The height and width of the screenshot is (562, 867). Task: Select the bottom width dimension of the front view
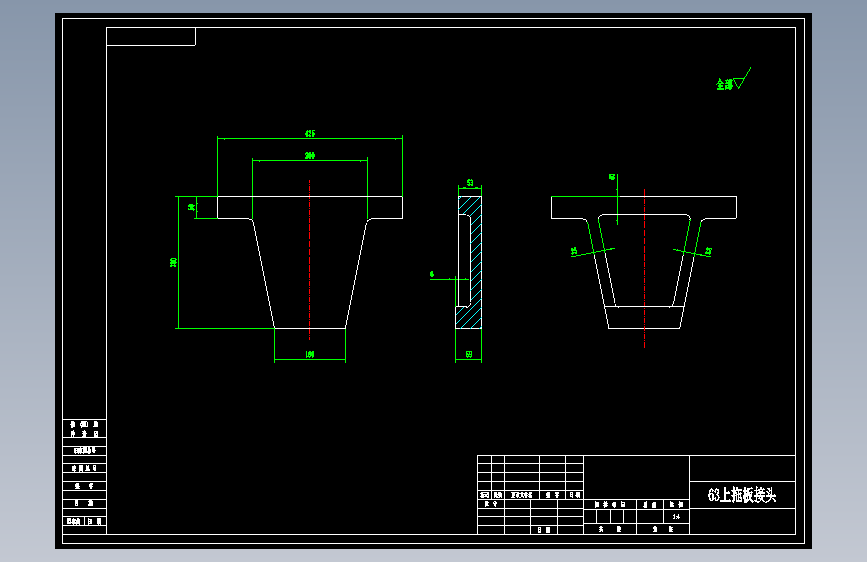pos(310,355)
